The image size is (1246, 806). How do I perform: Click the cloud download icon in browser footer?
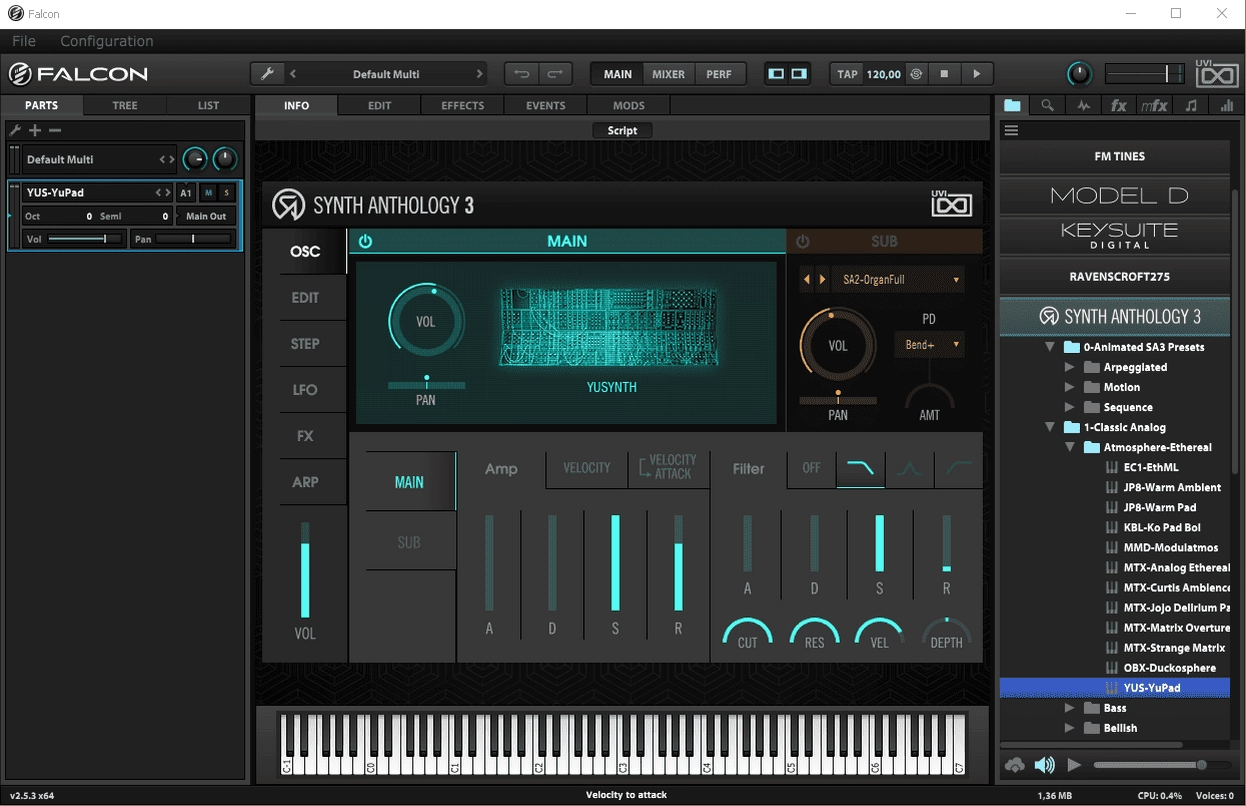tap(1015, 765)
